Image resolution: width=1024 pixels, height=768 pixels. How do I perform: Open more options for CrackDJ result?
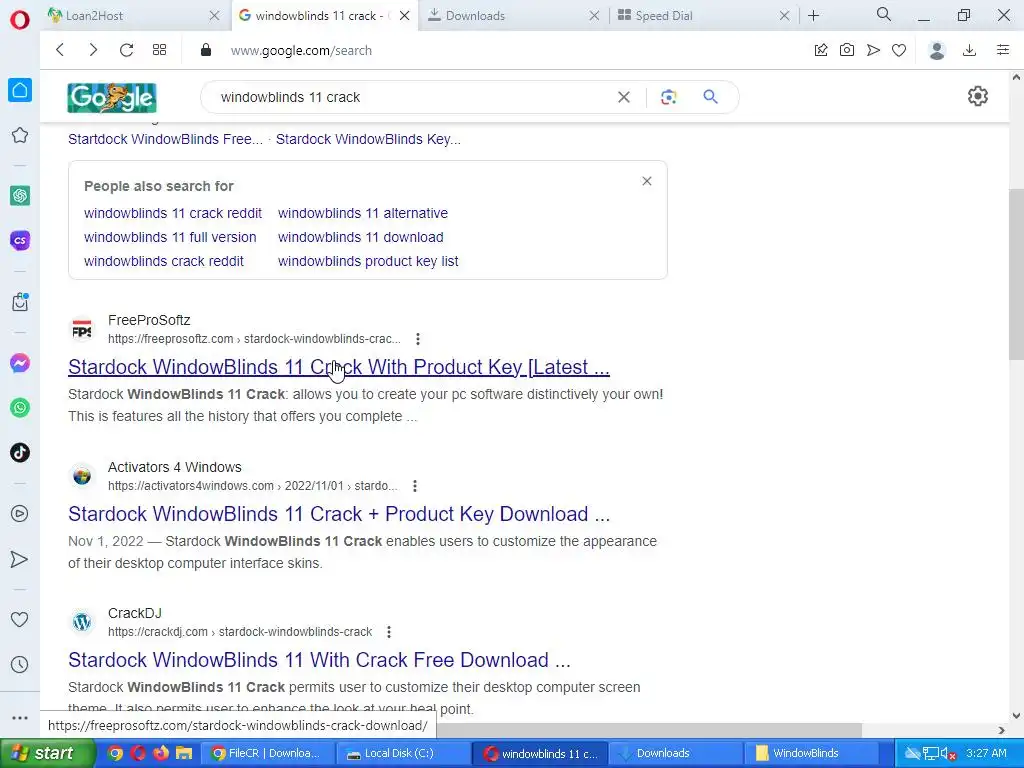pos(389,632)
